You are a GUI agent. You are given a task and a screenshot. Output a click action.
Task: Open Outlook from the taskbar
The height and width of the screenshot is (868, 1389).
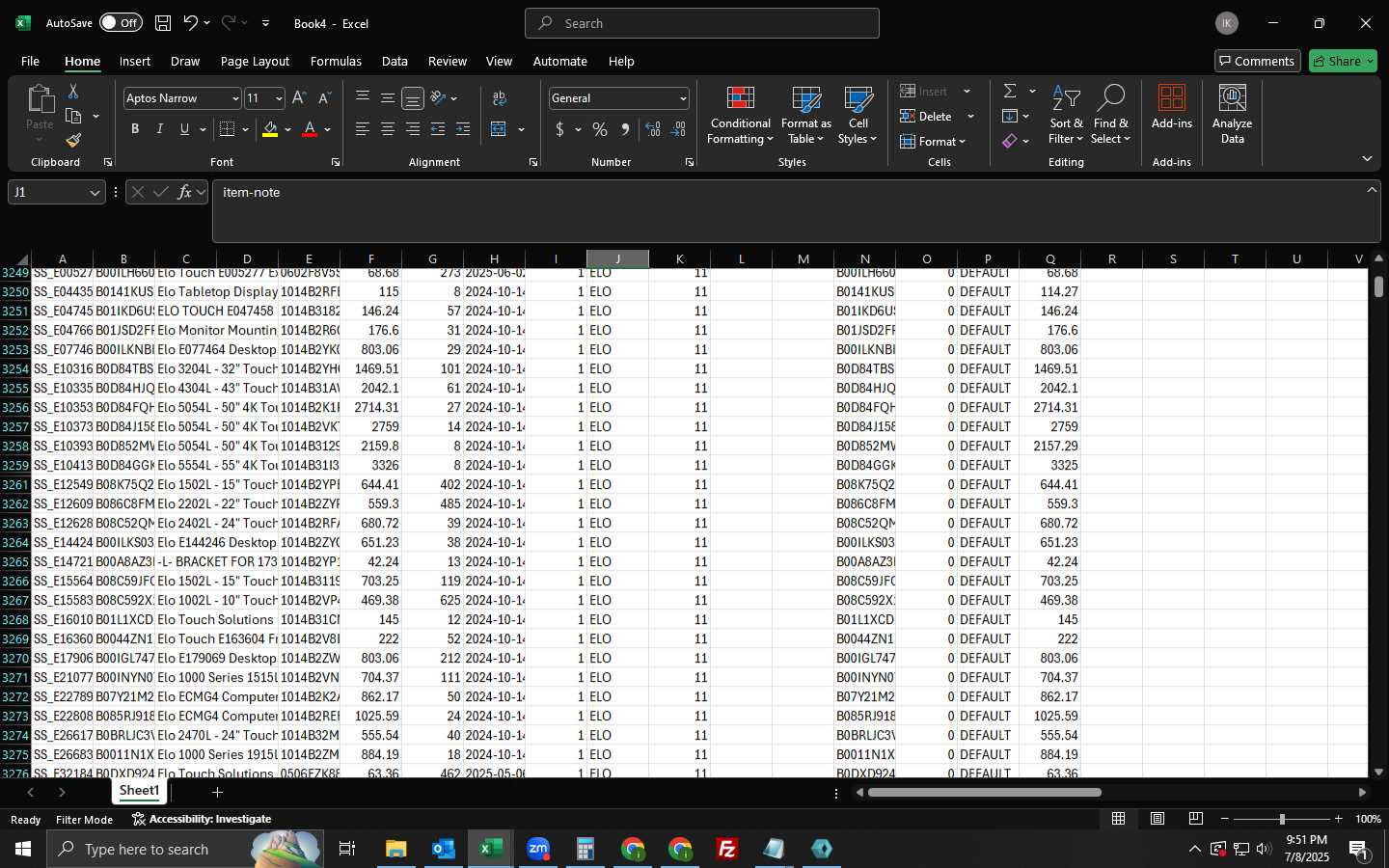point(444,849)
